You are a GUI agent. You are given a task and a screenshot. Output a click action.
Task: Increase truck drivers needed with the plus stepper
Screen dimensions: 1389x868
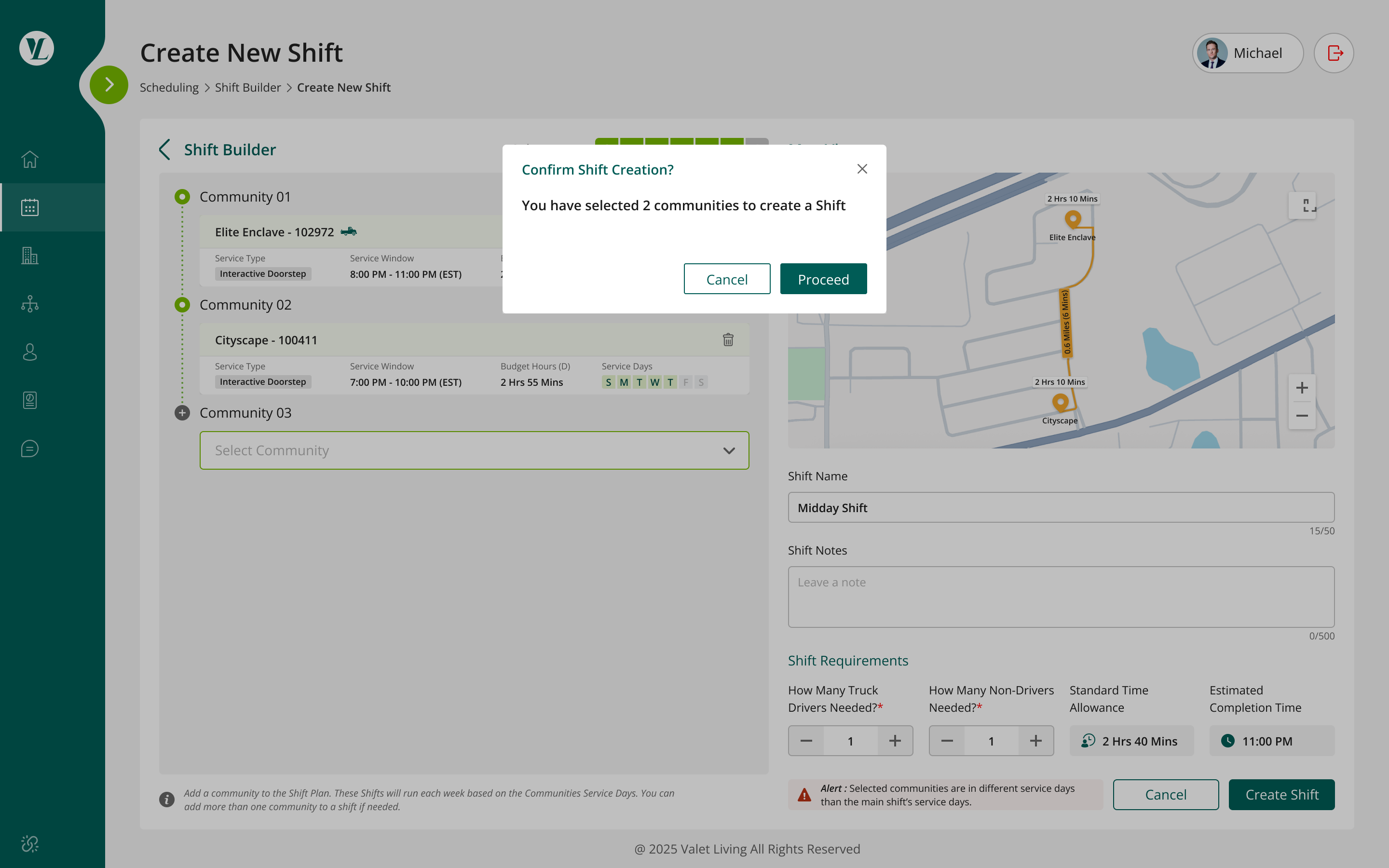coord(895,741)
